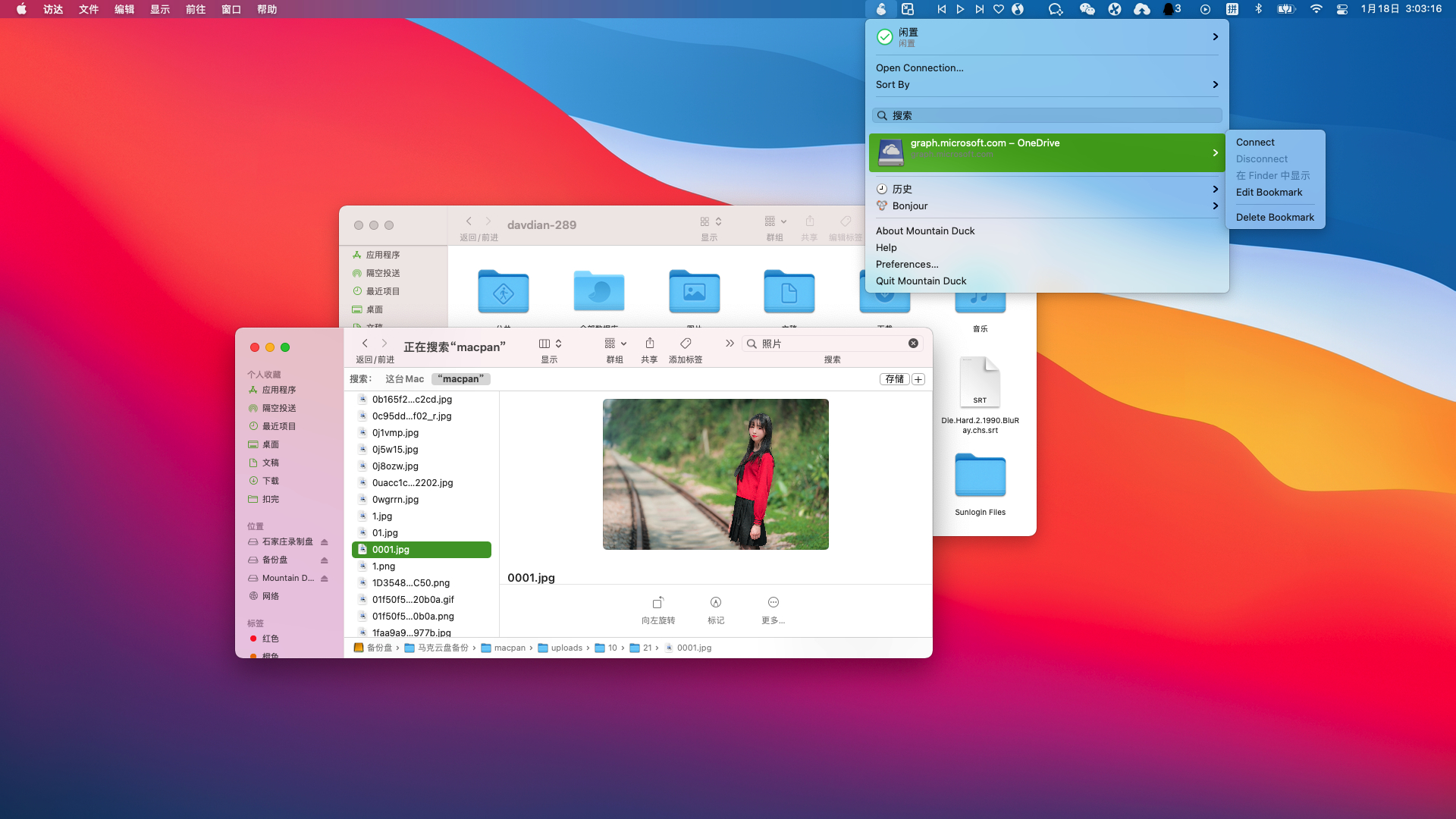Viewport: 1456px width, 819px height.
Task: Choose Preferences... in Mountain Duck menu
Action: [907, 265]
